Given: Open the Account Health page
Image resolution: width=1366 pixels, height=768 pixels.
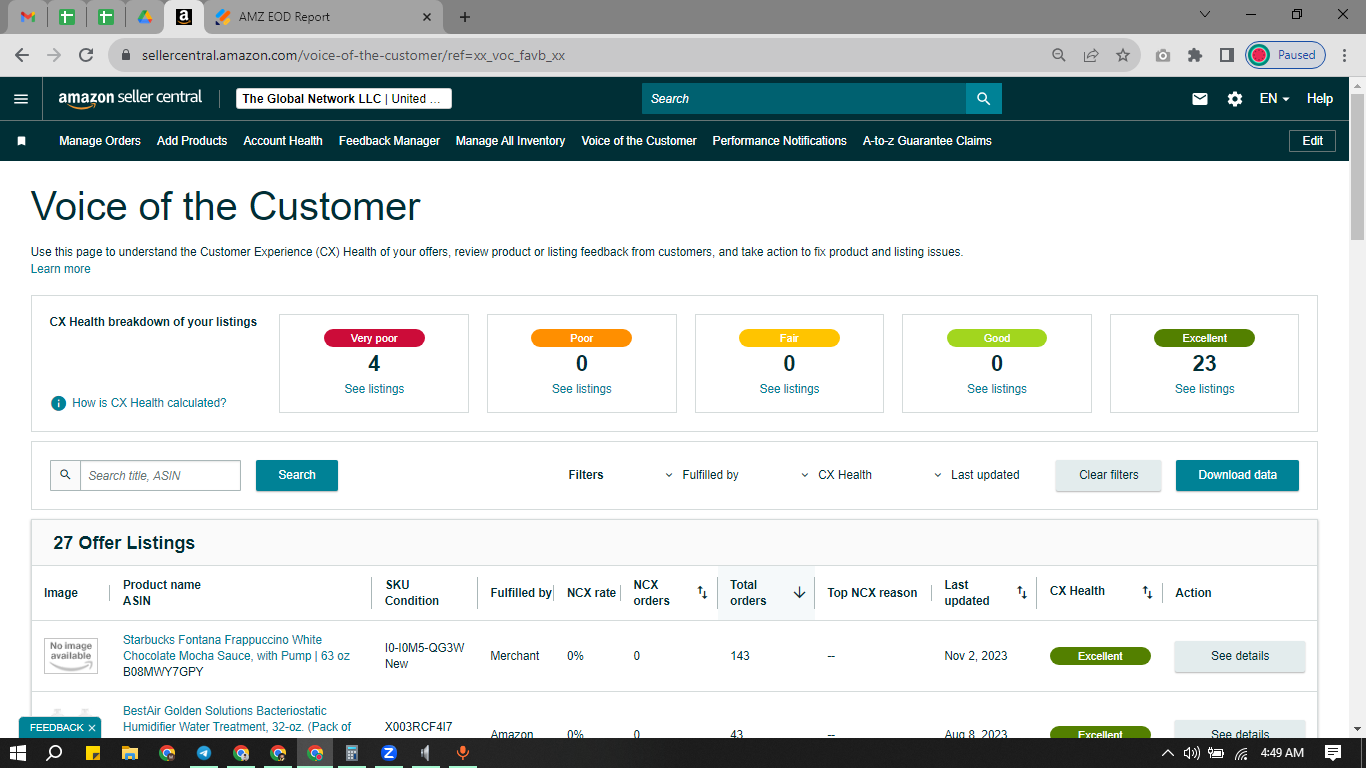Looking at the screenshot, I should tap(283, 141).
